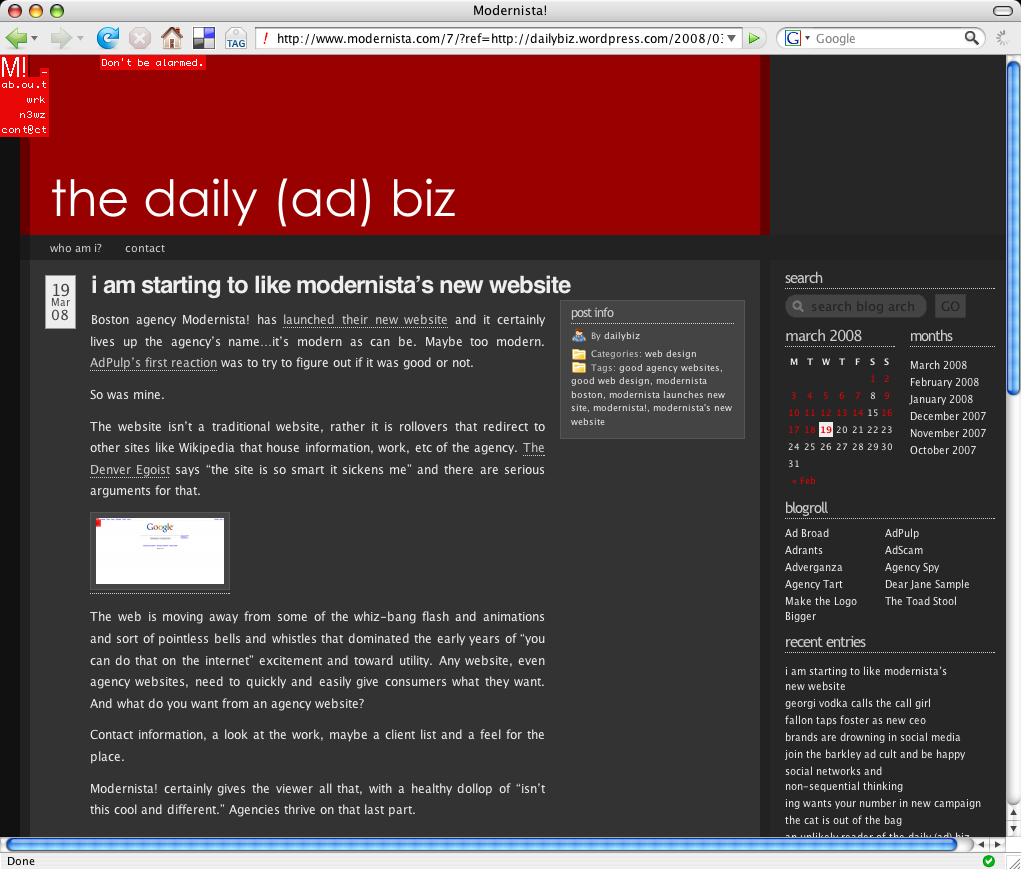Open the February 2008 archive
The width and height of the screenshot is (1021, 870).
coord(944,382)
